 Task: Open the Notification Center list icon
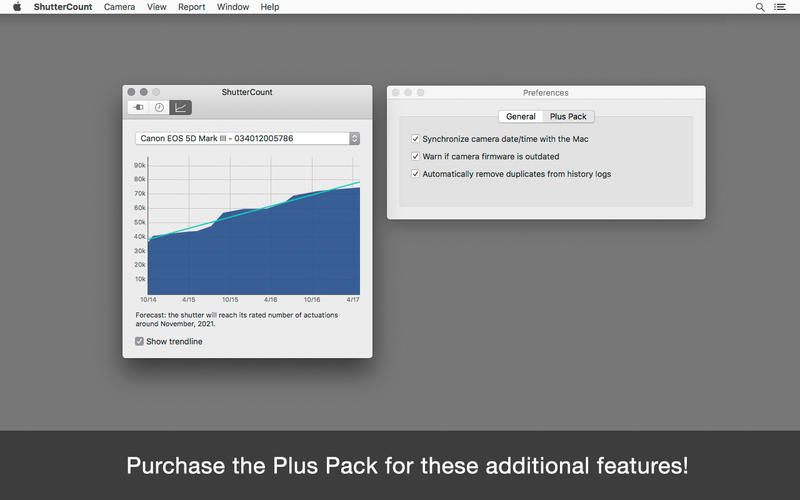click(x=780, y=7)
